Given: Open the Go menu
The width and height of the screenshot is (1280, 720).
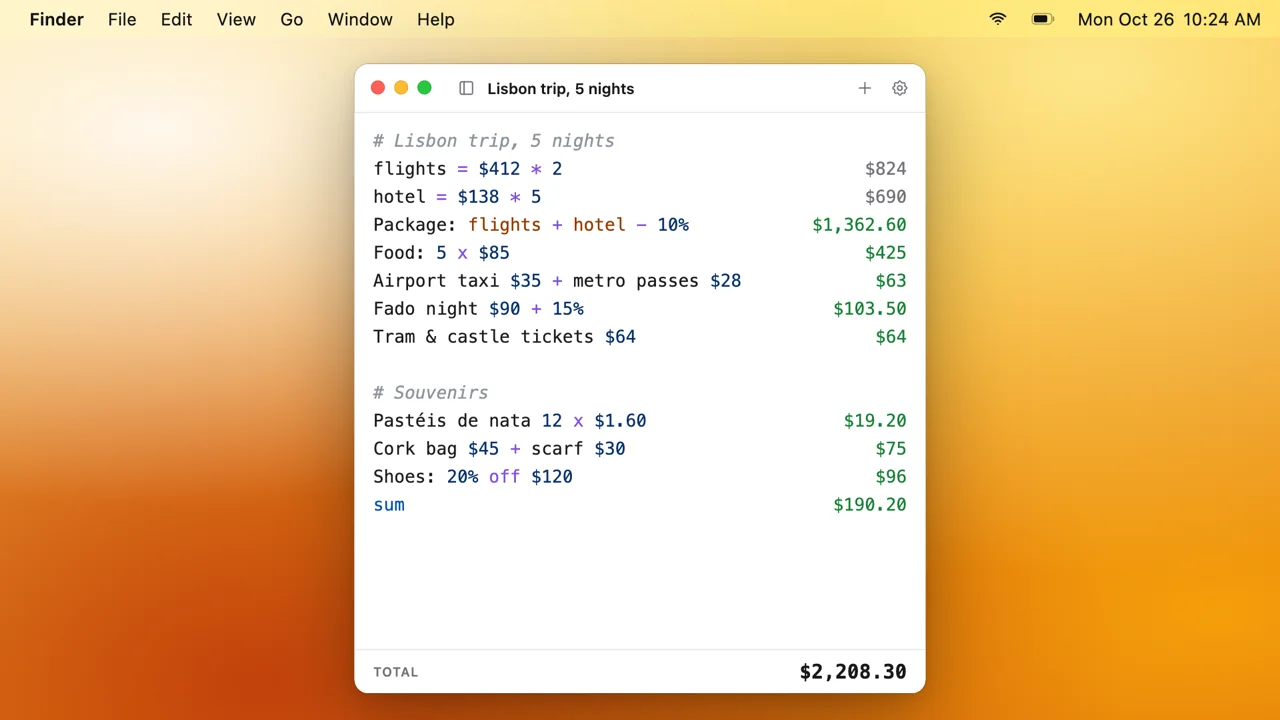Looking at the screenshot, I should (x=292, y=19).
